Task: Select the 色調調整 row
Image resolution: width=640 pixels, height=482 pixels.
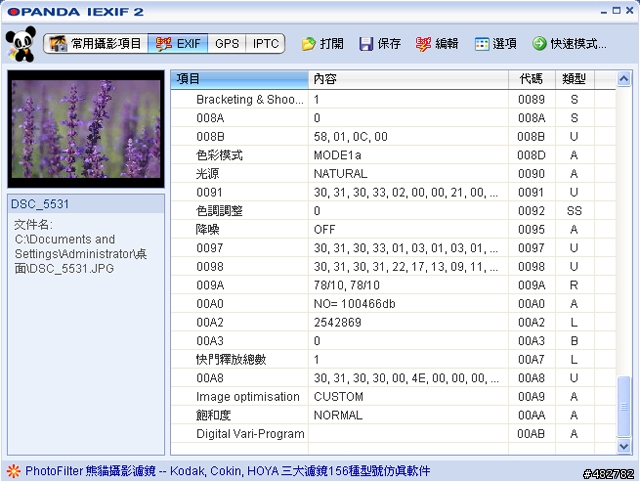Action: click(393, 211)
